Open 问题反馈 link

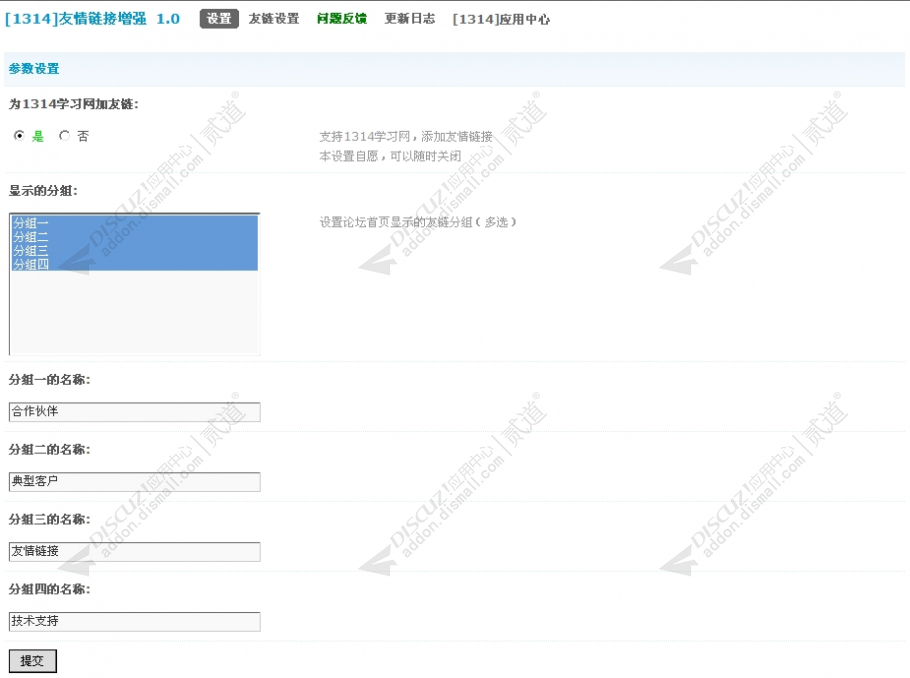[342, 19]
